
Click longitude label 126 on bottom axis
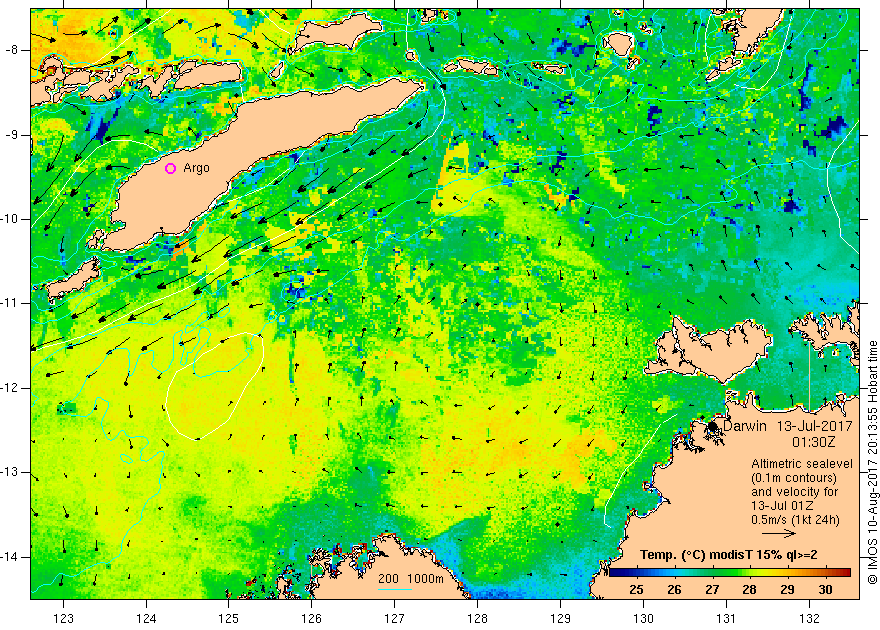pos(311,619)
